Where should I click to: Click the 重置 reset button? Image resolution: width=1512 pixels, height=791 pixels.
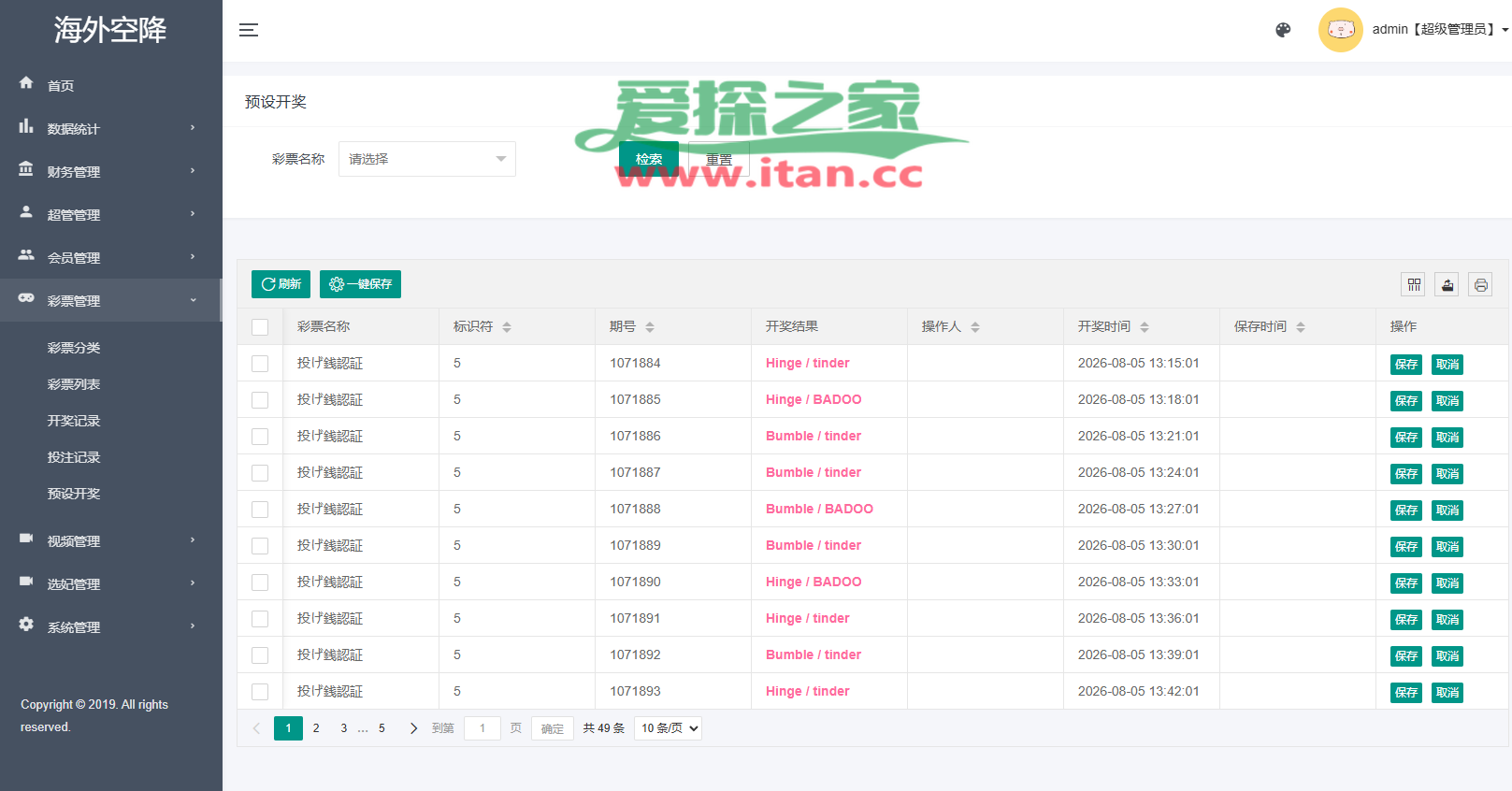pyautogui.click(x=719, y=159)
